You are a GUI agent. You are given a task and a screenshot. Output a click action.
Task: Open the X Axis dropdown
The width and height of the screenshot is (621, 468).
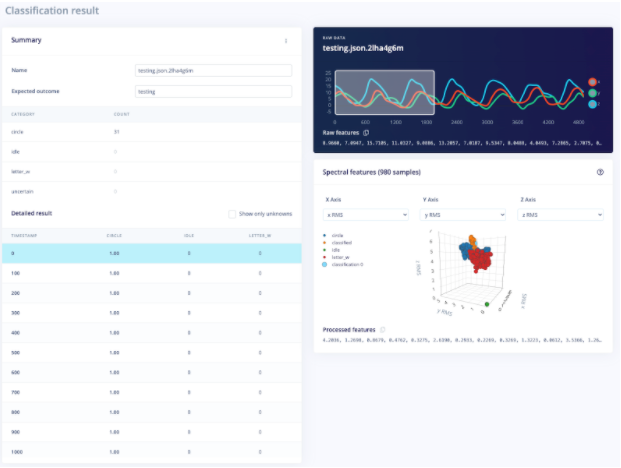click(x=365, y=215)
